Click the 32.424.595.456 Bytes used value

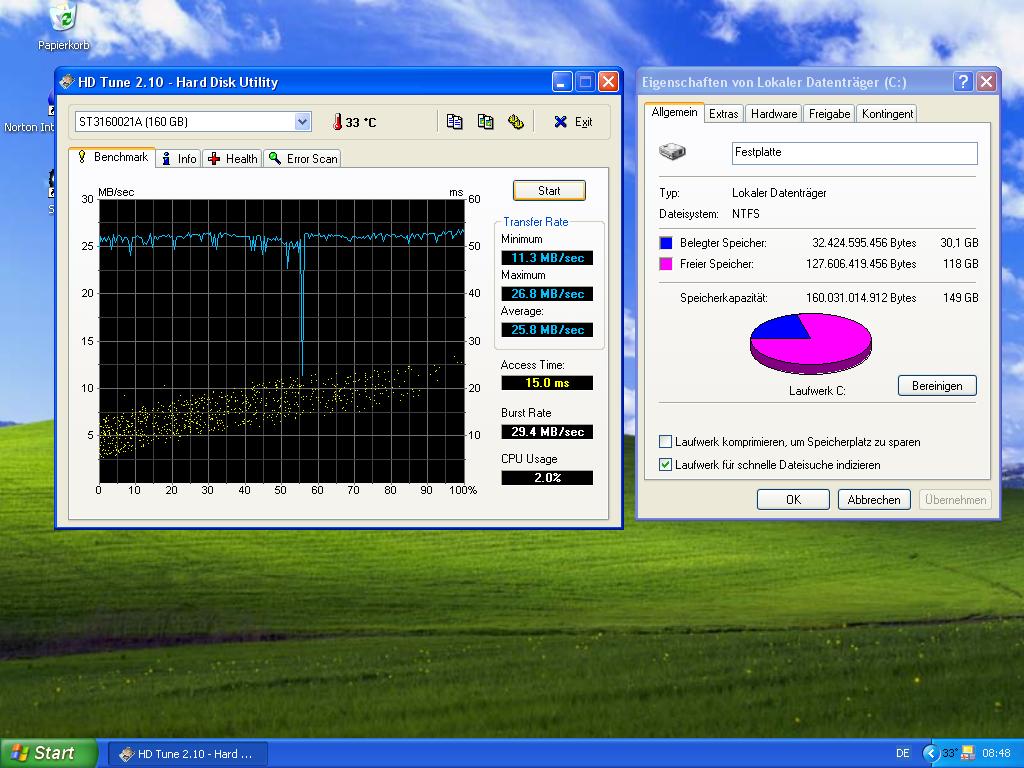pyautogui.click(x=864, y=243)
